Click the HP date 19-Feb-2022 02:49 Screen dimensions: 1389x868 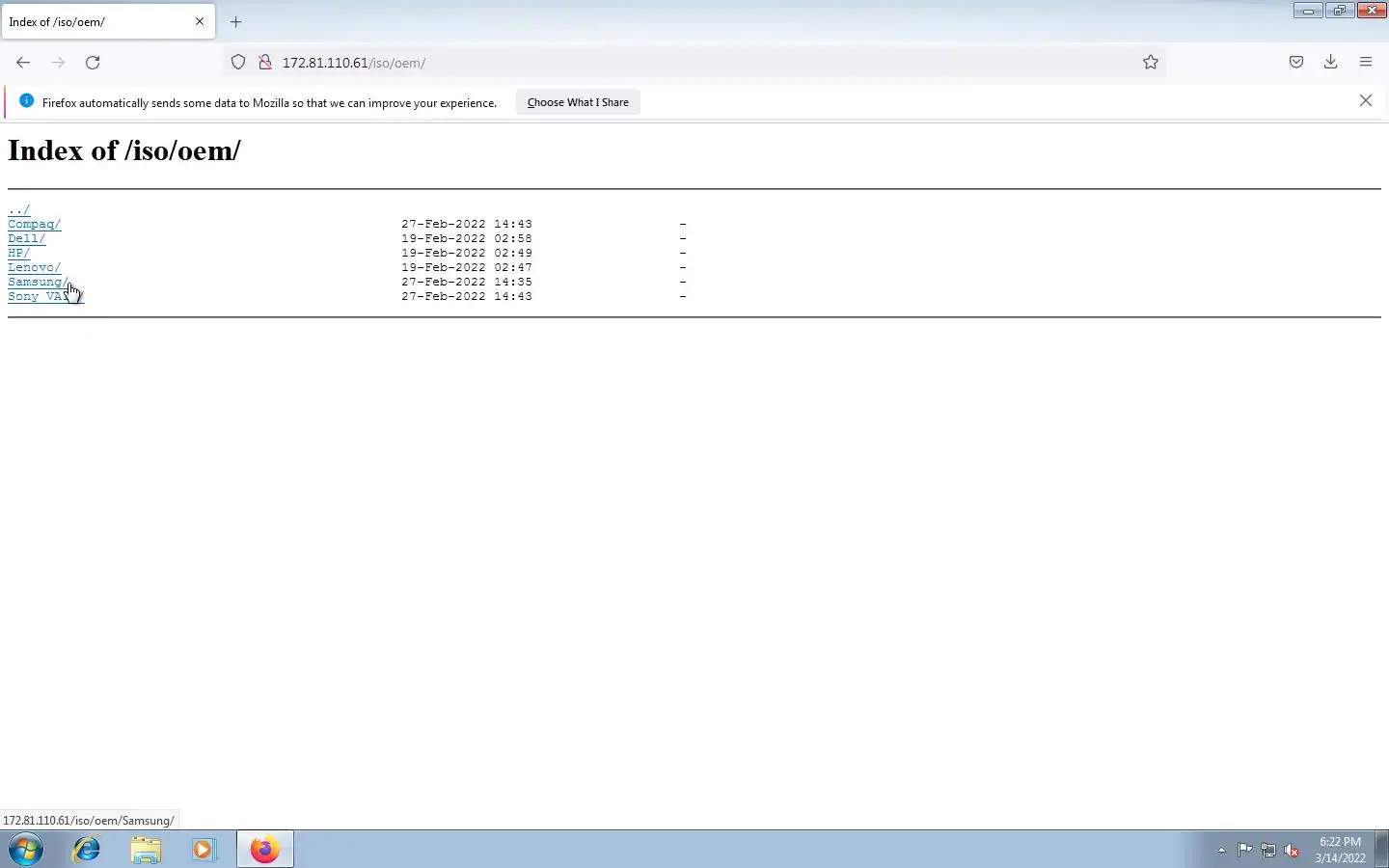pos(467,253)
